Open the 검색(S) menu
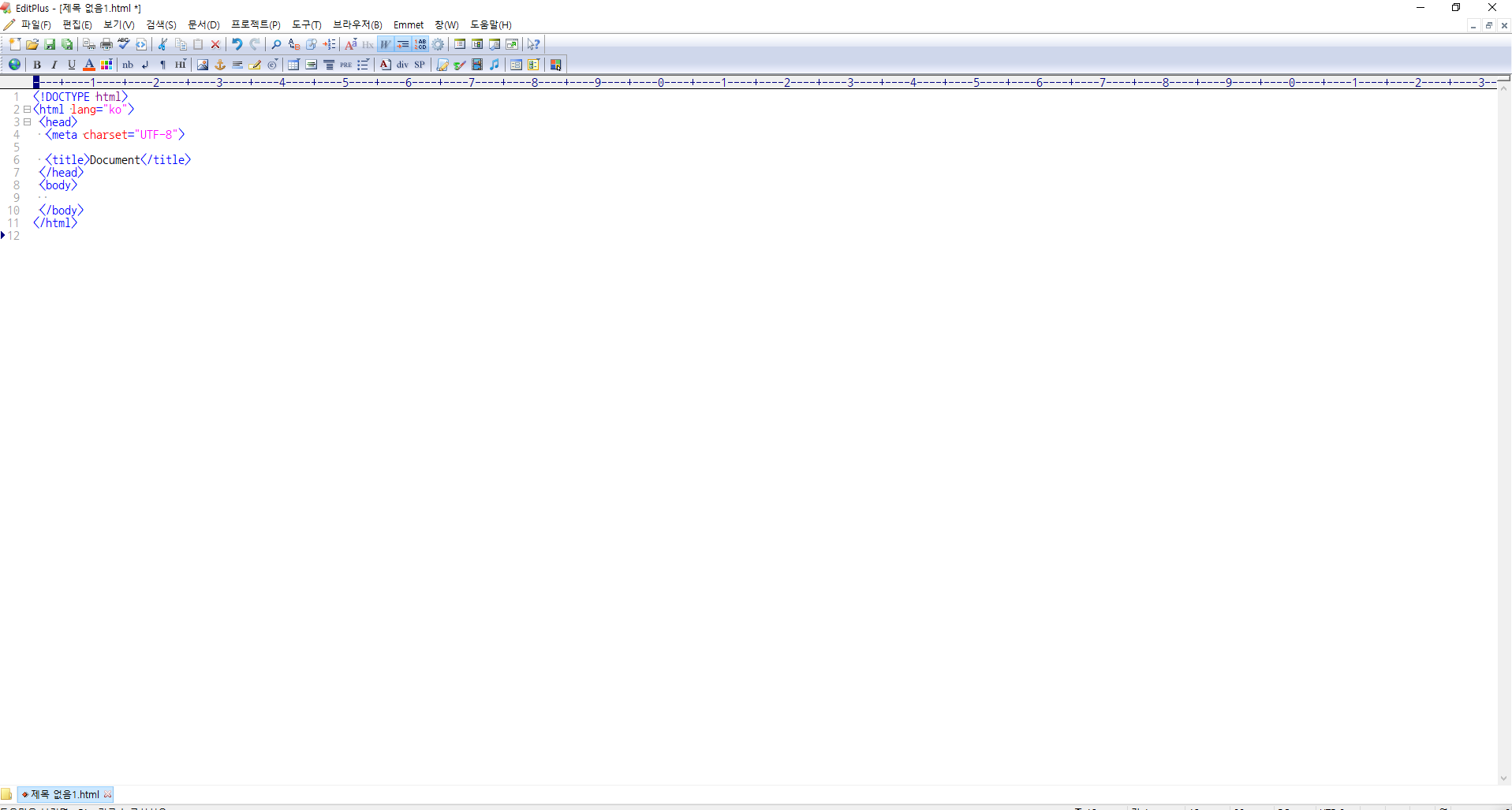This screenshot has height=810, width=1512. coord(161,25)
